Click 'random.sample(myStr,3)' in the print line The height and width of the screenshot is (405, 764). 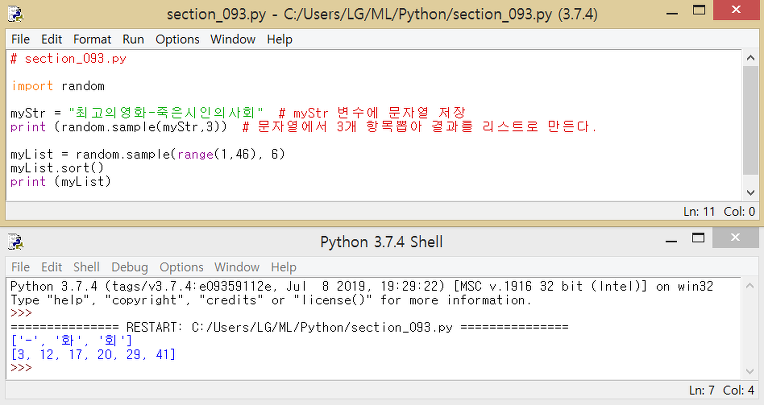point(141,127)
